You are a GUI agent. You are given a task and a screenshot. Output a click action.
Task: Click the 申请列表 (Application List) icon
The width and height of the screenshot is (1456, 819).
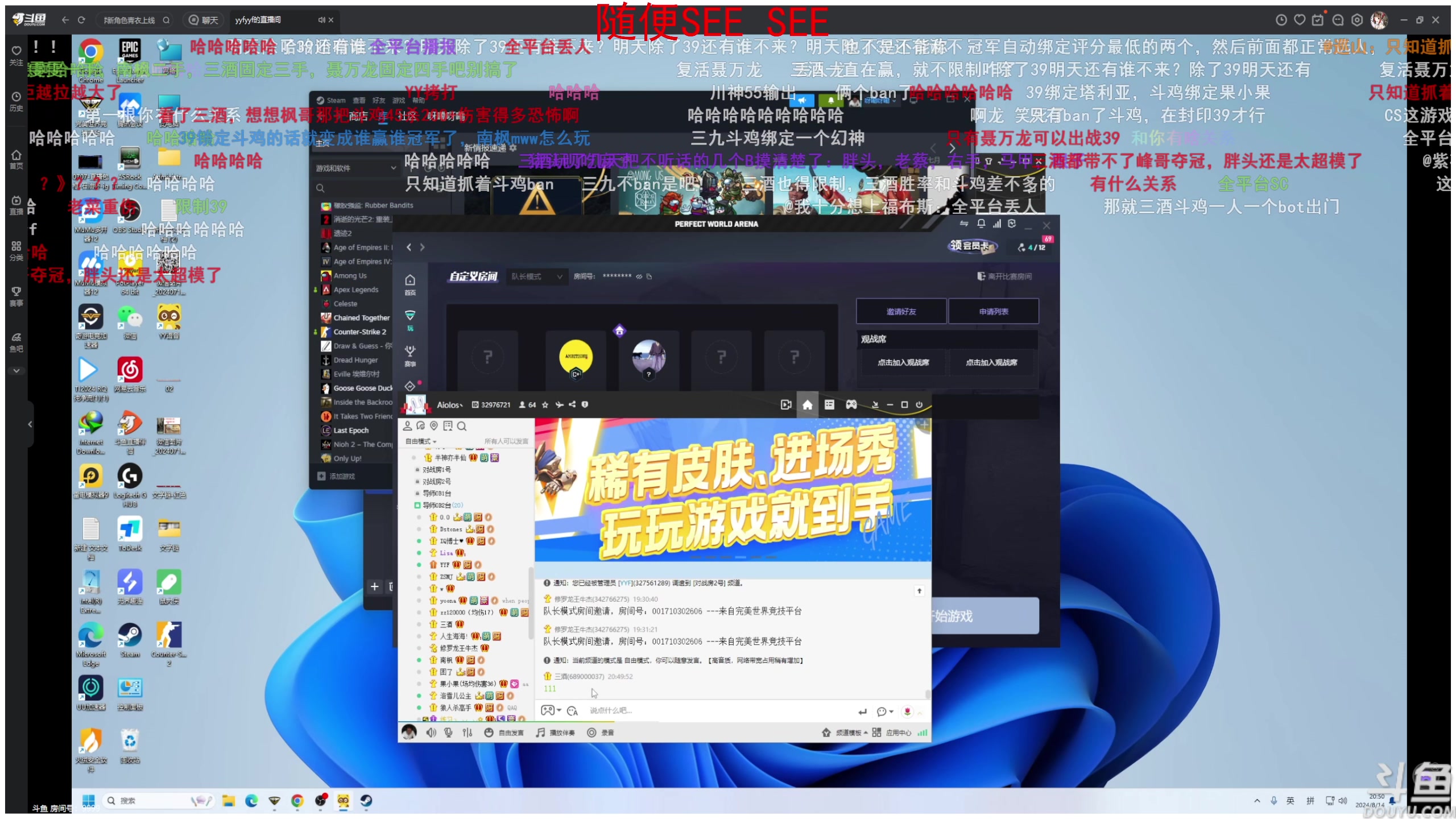pos(989,311)
